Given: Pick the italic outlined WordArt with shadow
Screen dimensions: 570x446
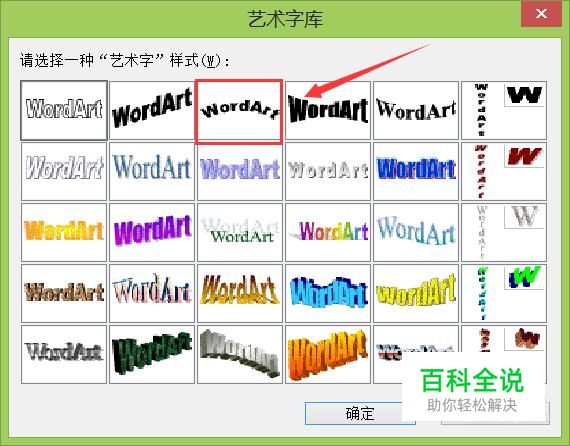Looking at the screenshot, I should 64,172.
